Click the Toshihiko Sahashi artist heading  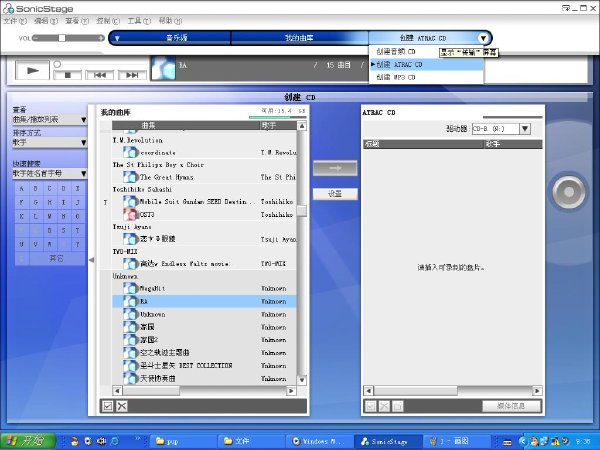point(142,189)
